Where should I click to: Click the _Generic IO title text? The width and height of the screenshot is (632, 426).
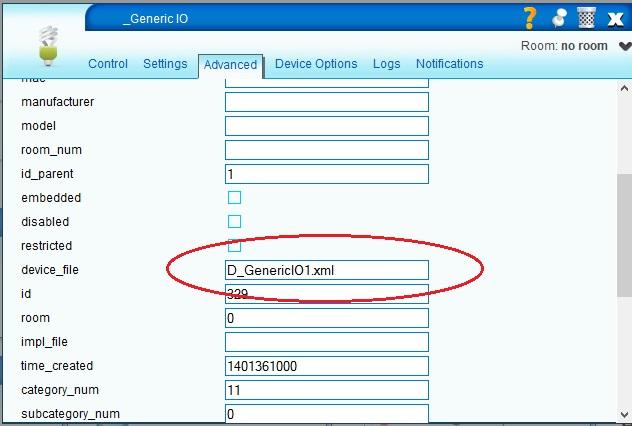pos(155,19)
